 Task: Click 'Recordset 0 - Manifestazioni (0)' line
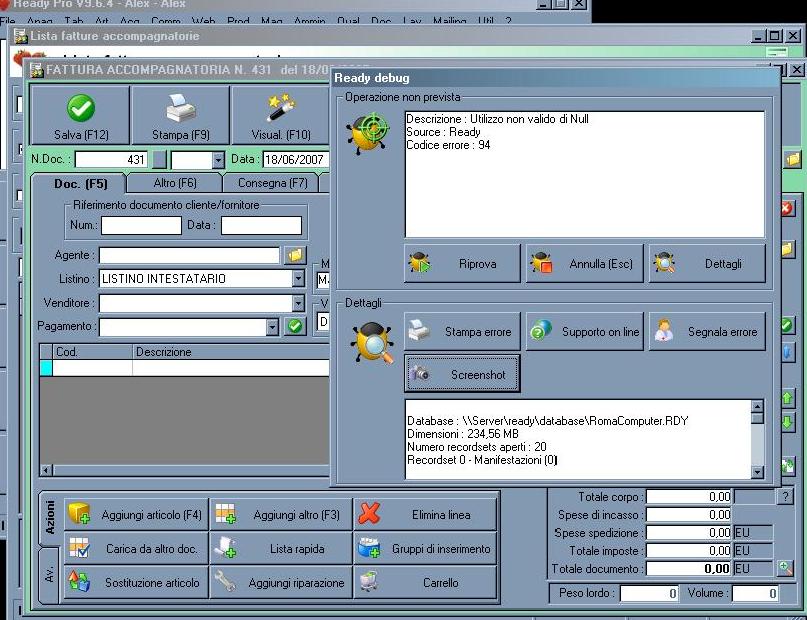coord(482,460)
